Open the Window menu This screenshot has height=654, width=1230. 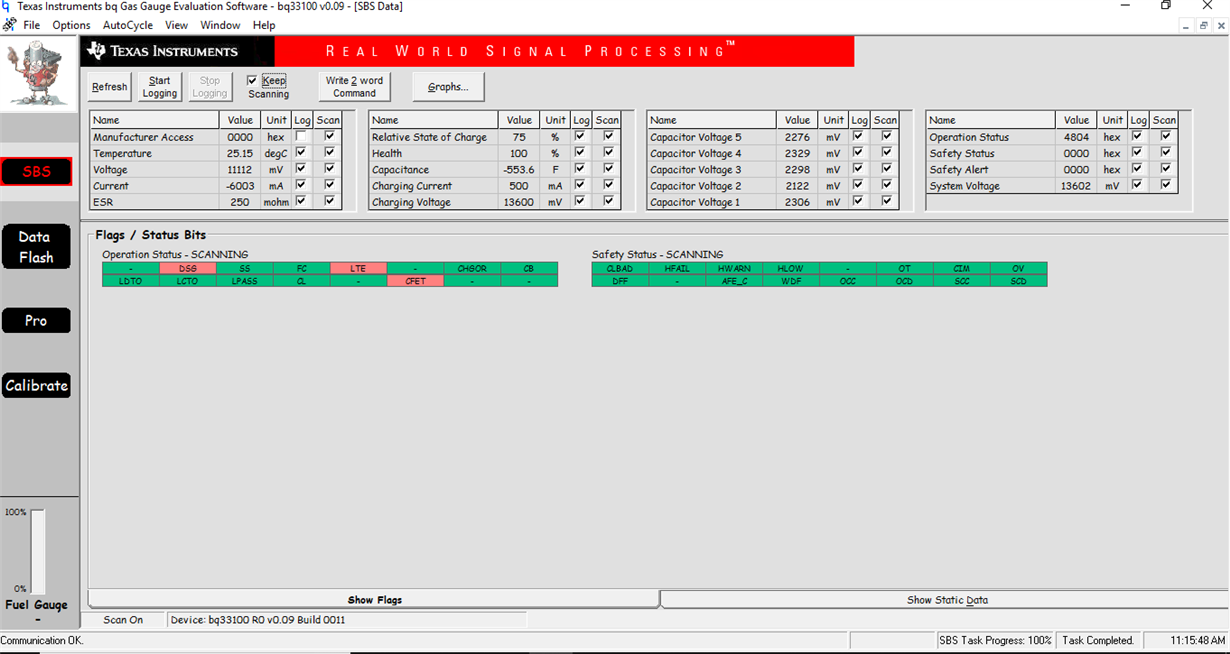[220, 25]
